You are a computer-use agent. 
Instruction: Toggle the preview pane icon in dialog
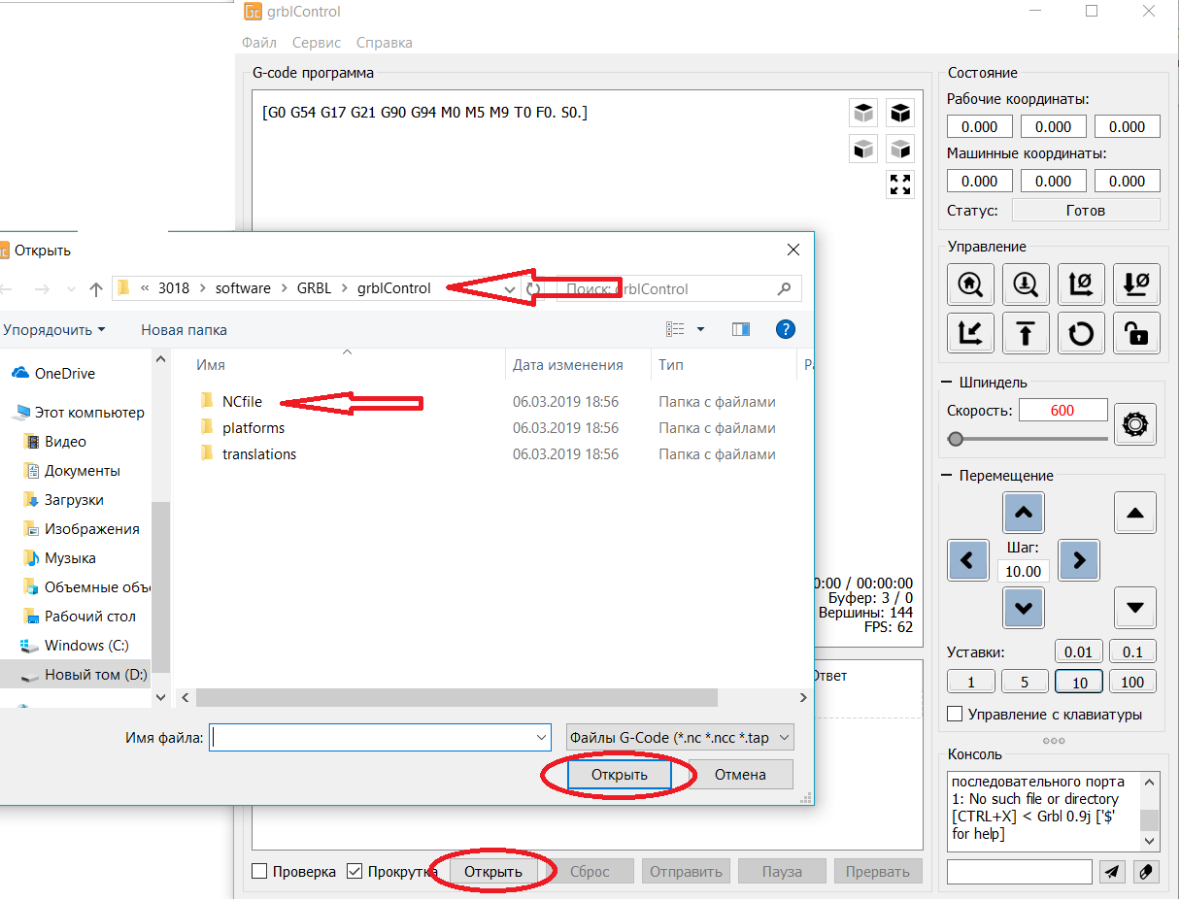(741, 329)
